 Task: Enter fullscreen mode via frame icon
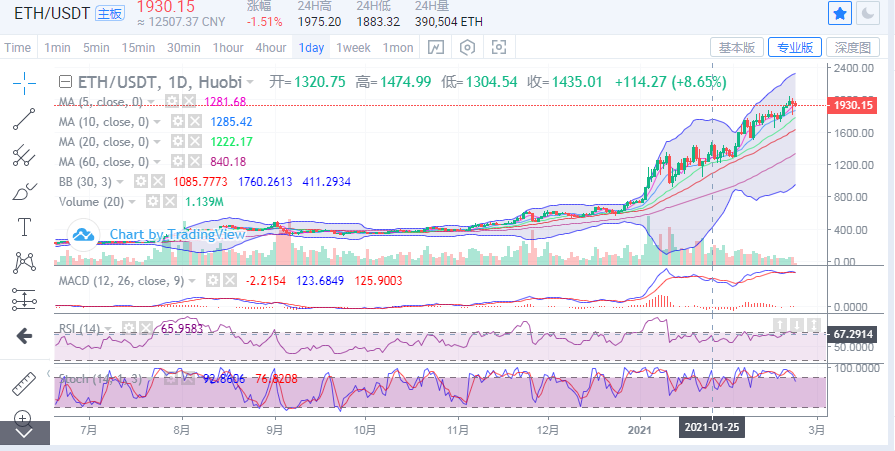pos(499,47)
